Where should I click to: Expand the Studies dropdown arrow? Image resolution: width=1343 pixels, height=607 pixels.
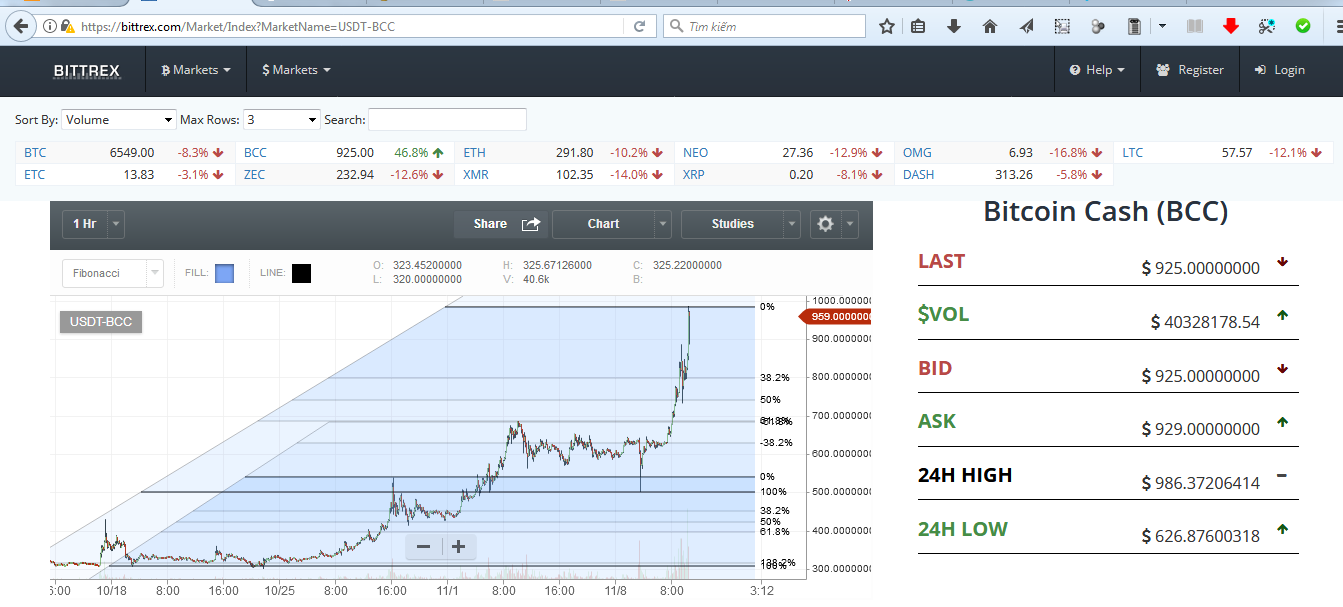click(x=792, y=224)
